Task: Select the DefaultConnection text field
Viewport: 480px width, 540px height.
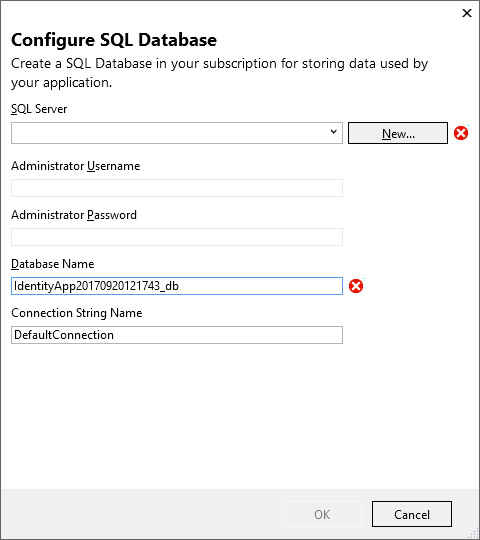Action: [177, 335]
